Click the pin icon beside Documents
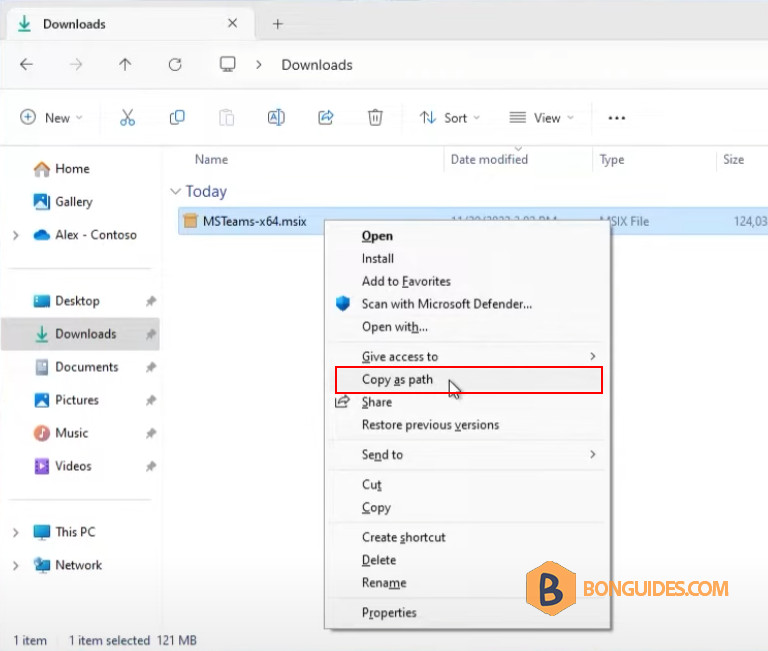This screenshot has height=651, width=768. tap(151, 367)
